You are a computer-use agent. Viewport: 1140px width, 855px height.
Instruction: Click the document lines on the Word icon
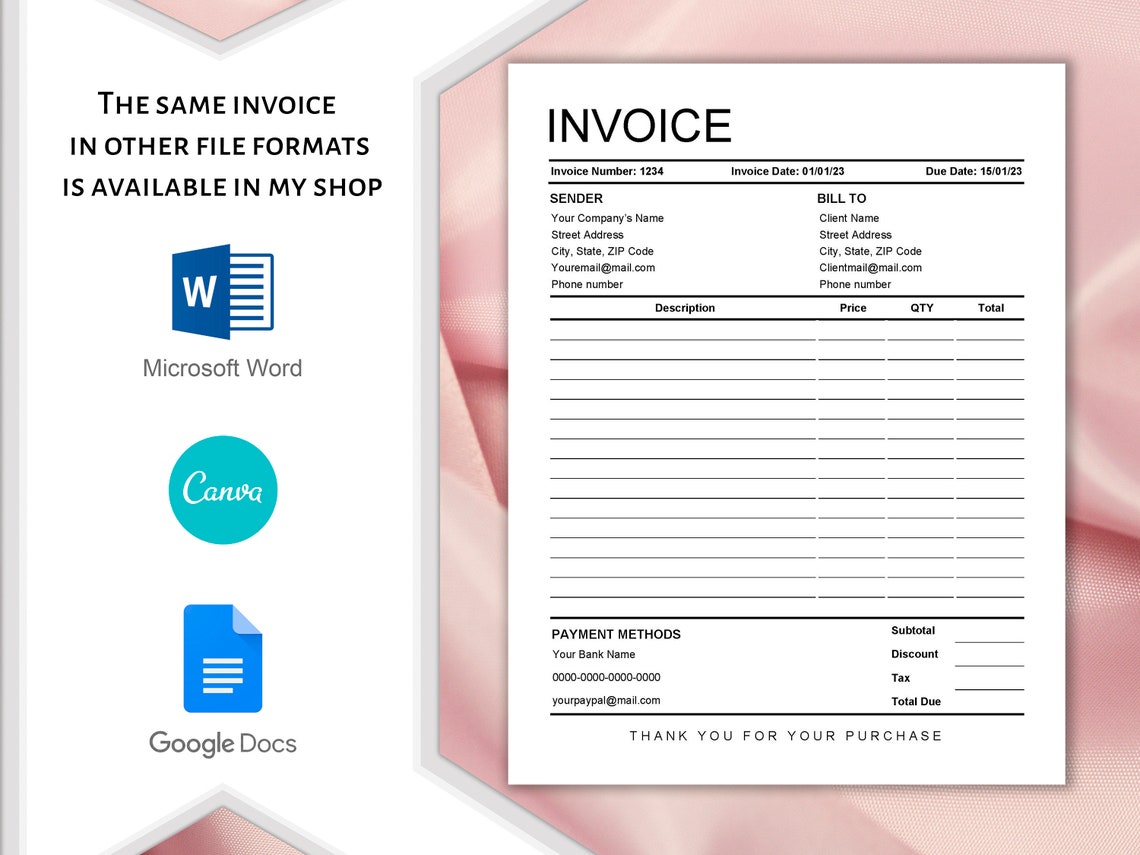(x=249, y=292)
